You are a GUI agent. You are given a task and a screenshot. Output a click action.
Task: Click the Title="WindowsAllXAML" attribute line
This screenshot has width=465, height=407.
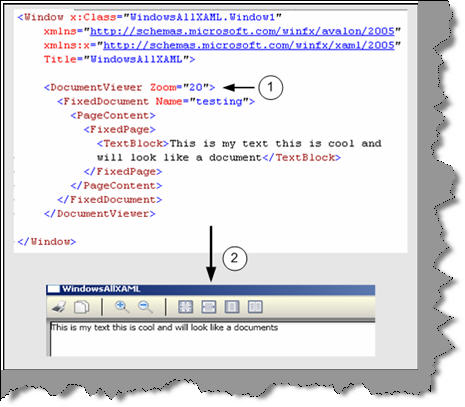point(119,59)
